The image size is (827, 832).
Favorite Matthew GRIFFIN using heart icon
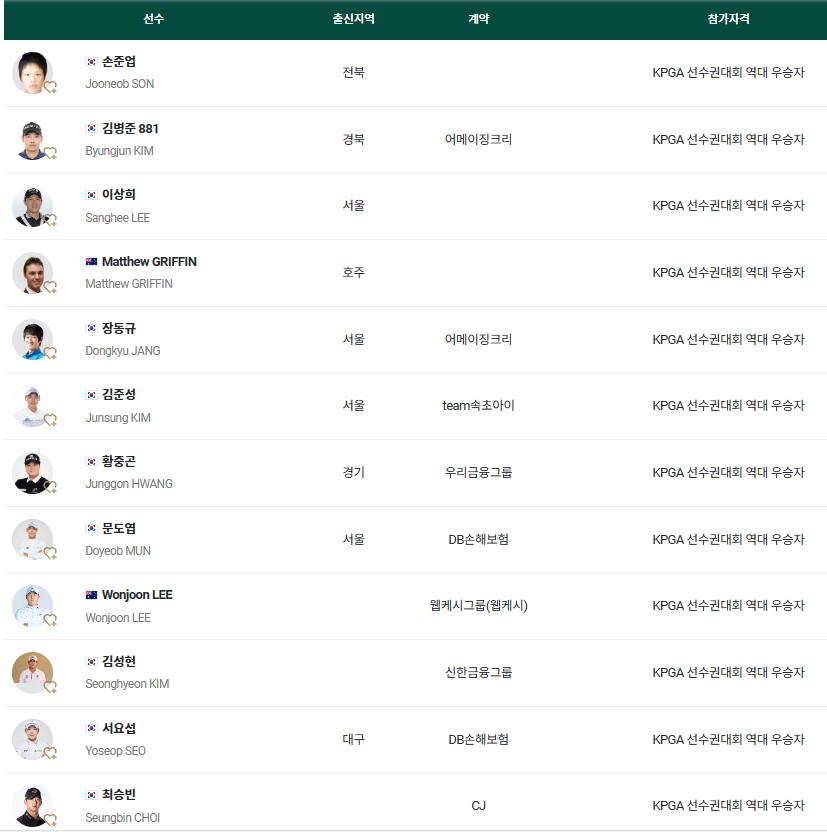click(x=50, y=288)
